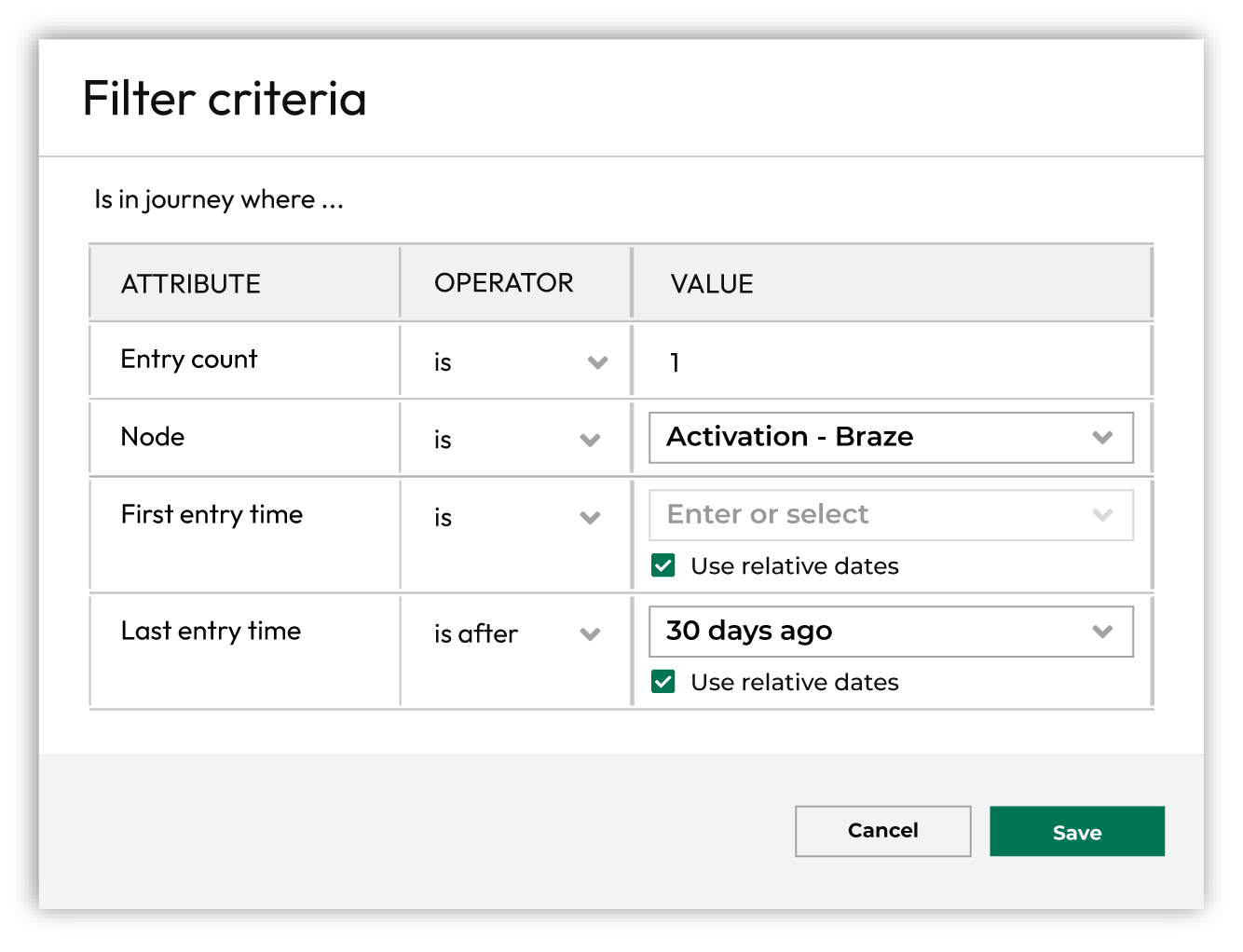Image resolution: width=1243 pixels, height=952 pixels.
Task: Click the ATTRIBUTE column header
Action: [191, 283]
